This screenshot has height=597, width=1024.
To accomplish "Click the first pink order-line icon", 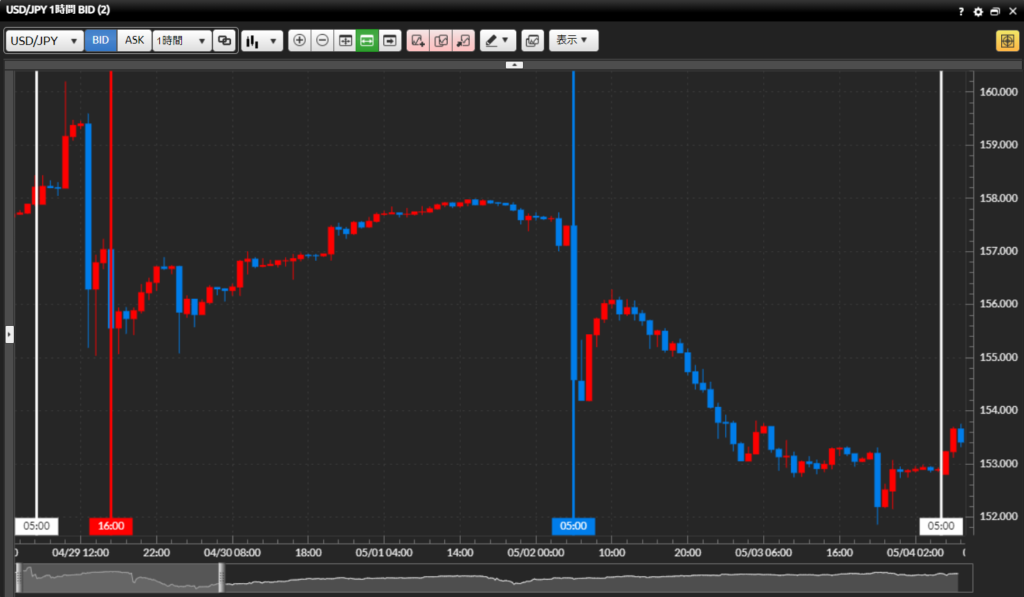I will (x=418, y=41).
